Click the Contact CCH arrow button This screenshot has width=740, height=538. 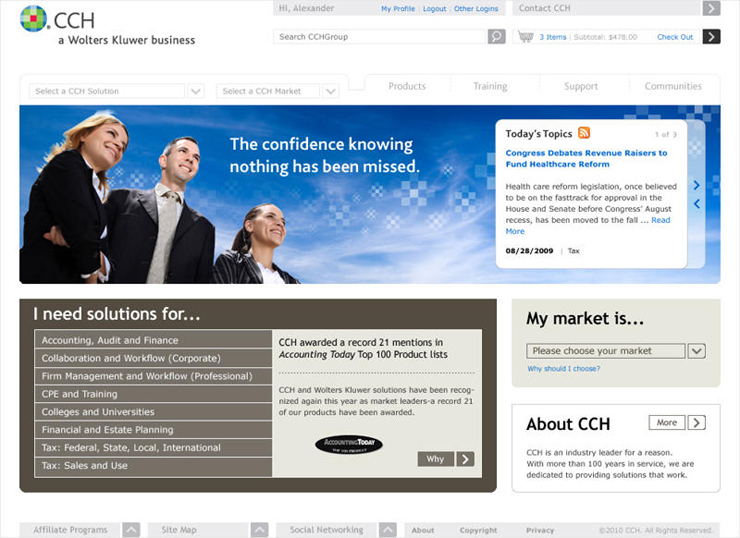click(711, 8)
